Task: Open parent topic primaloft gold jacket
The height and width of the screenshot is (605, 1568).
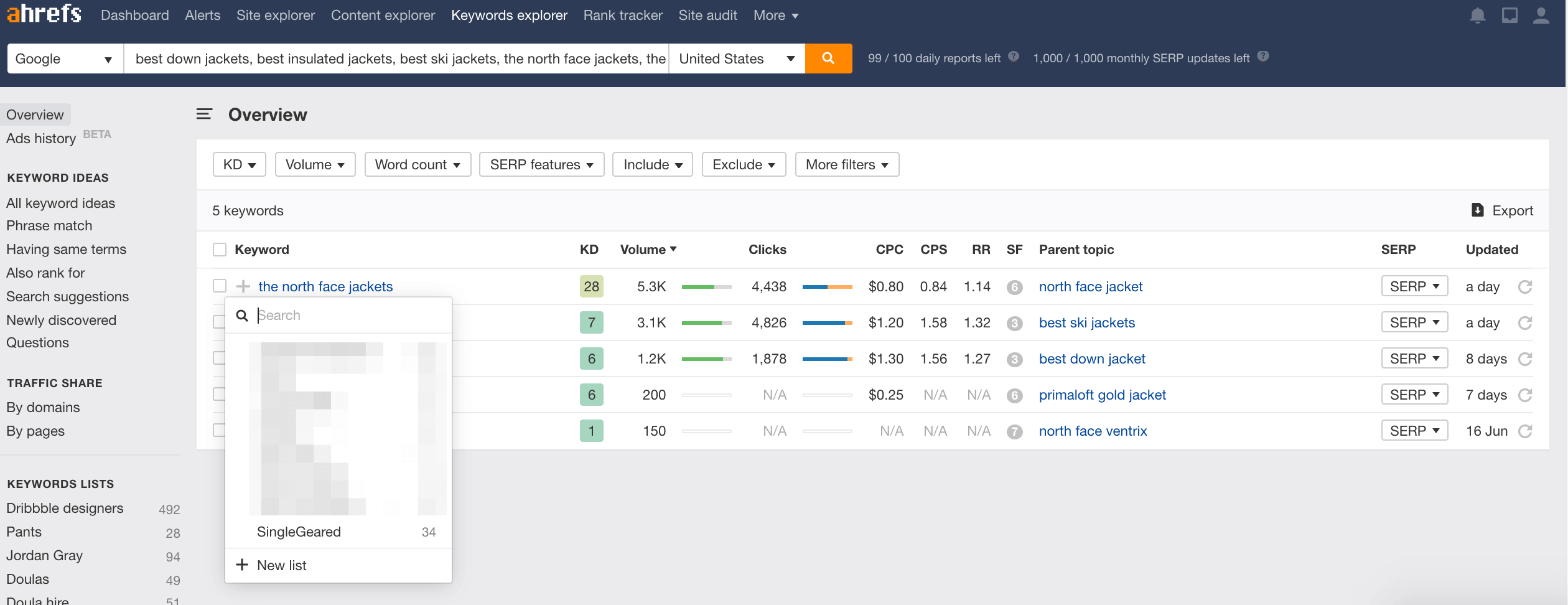Action: pyautogui.click(x=1102, y=395)
